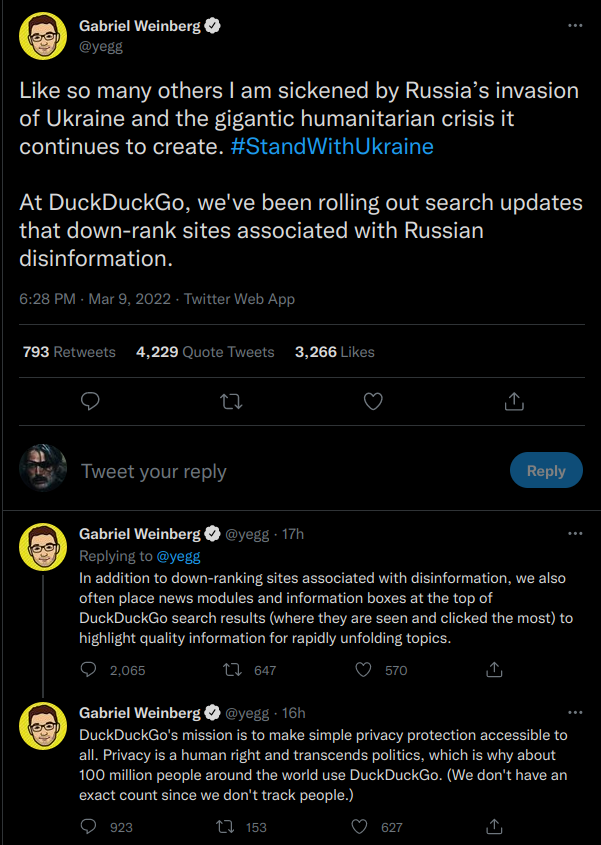Like the reply with 570 likes

tap(362, 670)
